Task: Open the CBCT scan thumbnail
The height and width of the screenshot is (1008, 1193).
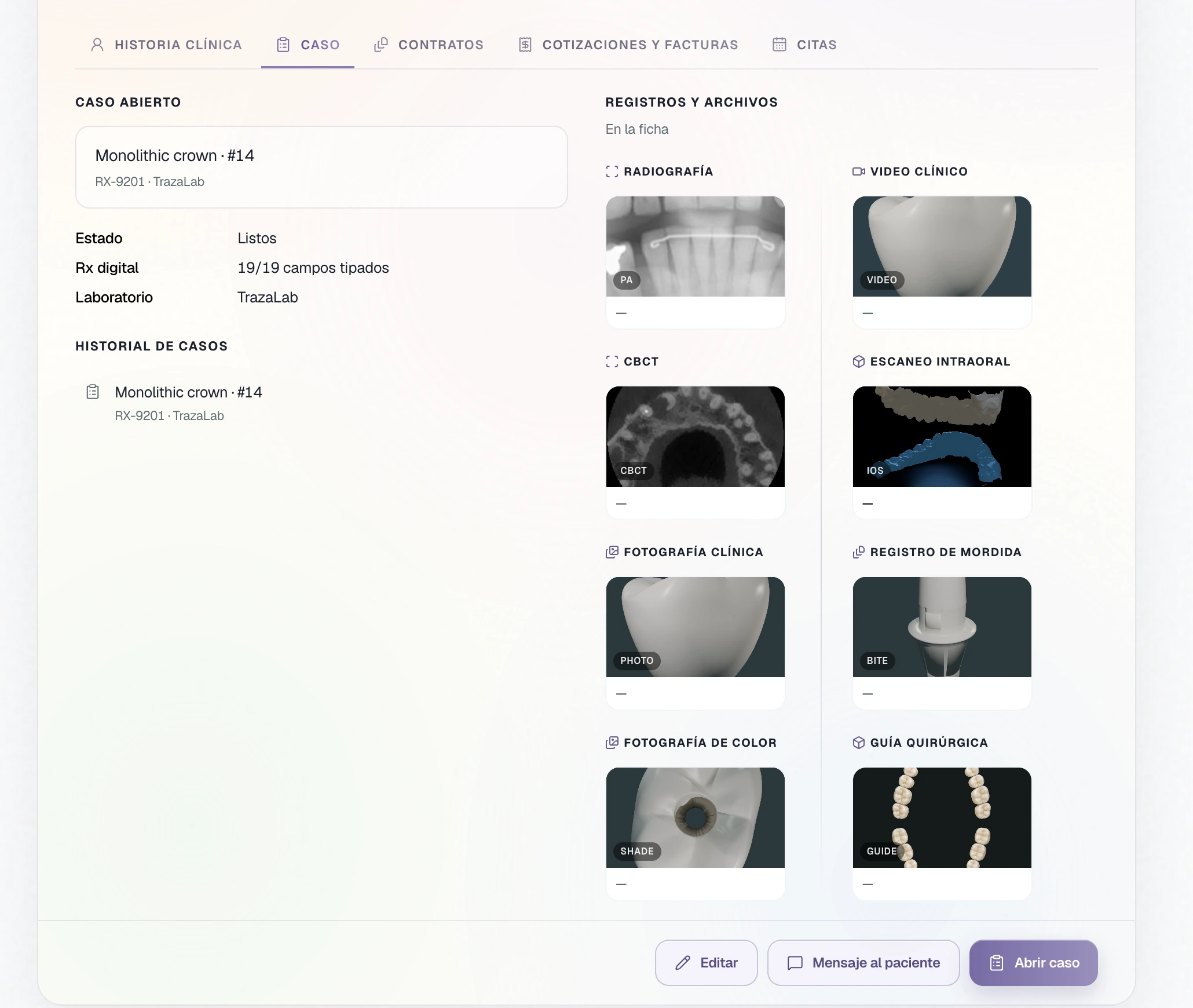Action: [696, 437]
